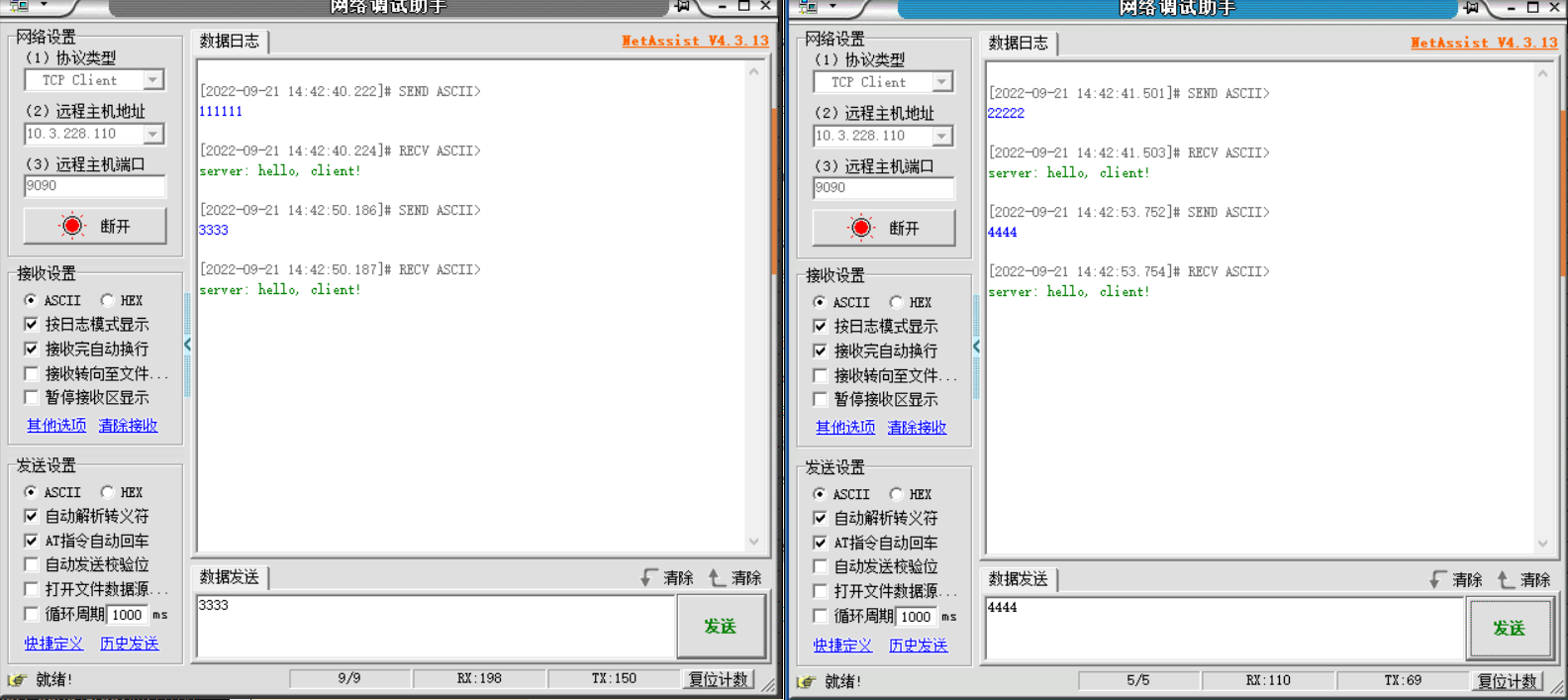Click the up-arrow 清除 icon in the TX:69 window
Viewport: 1568px width, 700px height.
(x=1507, y=579)
